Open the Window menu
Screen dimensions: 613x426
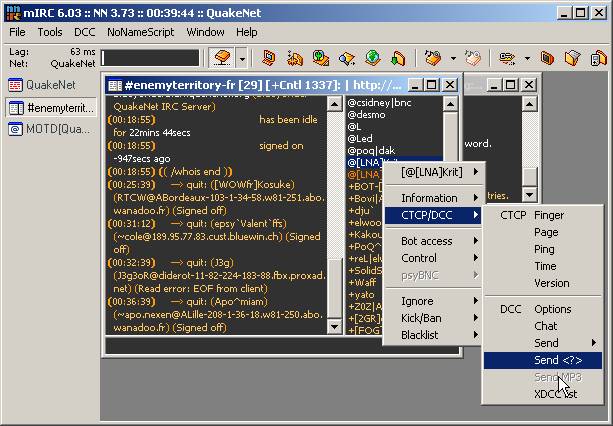pyautogui.click(x=205, y=32)
